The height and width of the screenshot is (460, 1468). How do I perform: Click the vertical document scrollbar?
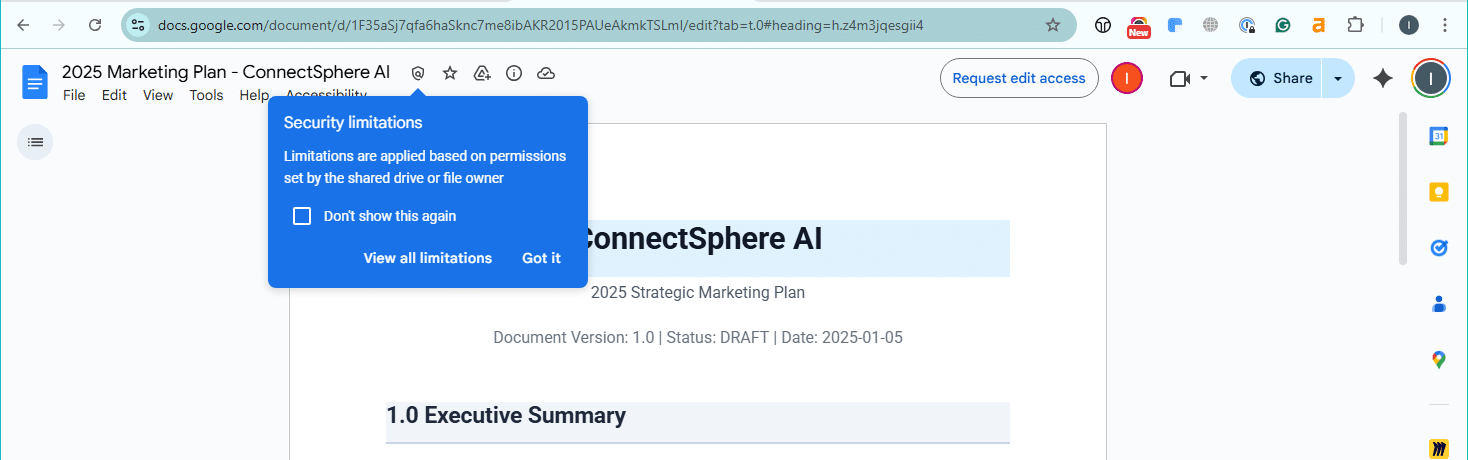[1403, 188]
